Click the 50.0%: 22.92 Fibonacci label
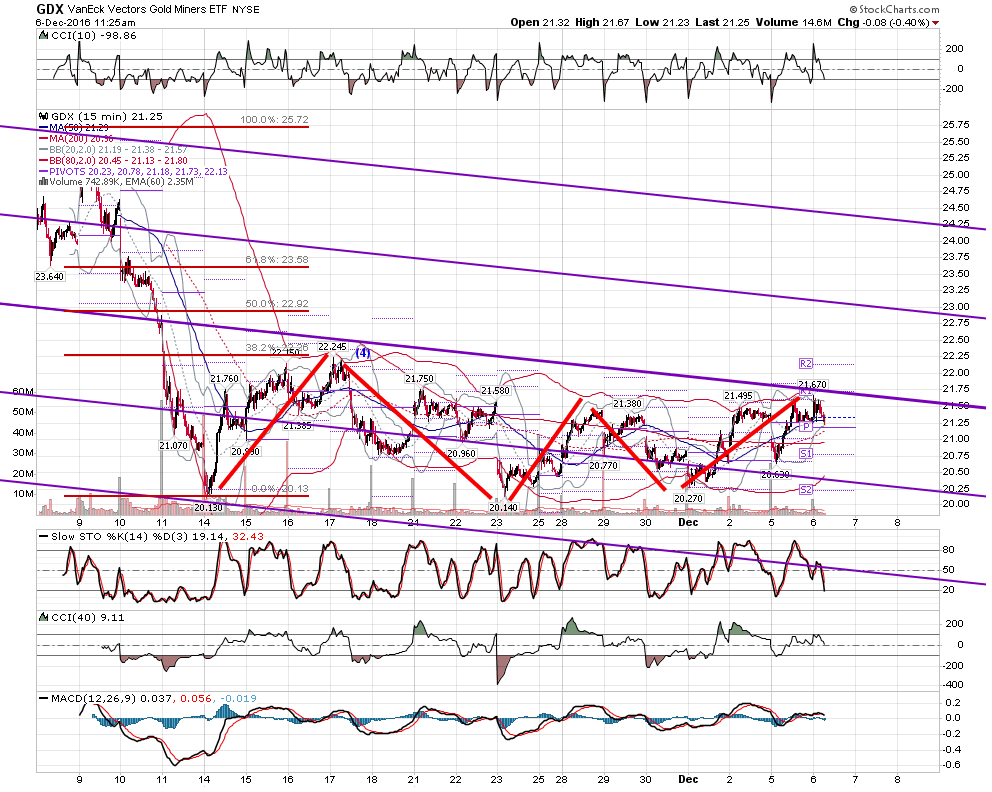992x792 pixels. click(x=277, y=304)
